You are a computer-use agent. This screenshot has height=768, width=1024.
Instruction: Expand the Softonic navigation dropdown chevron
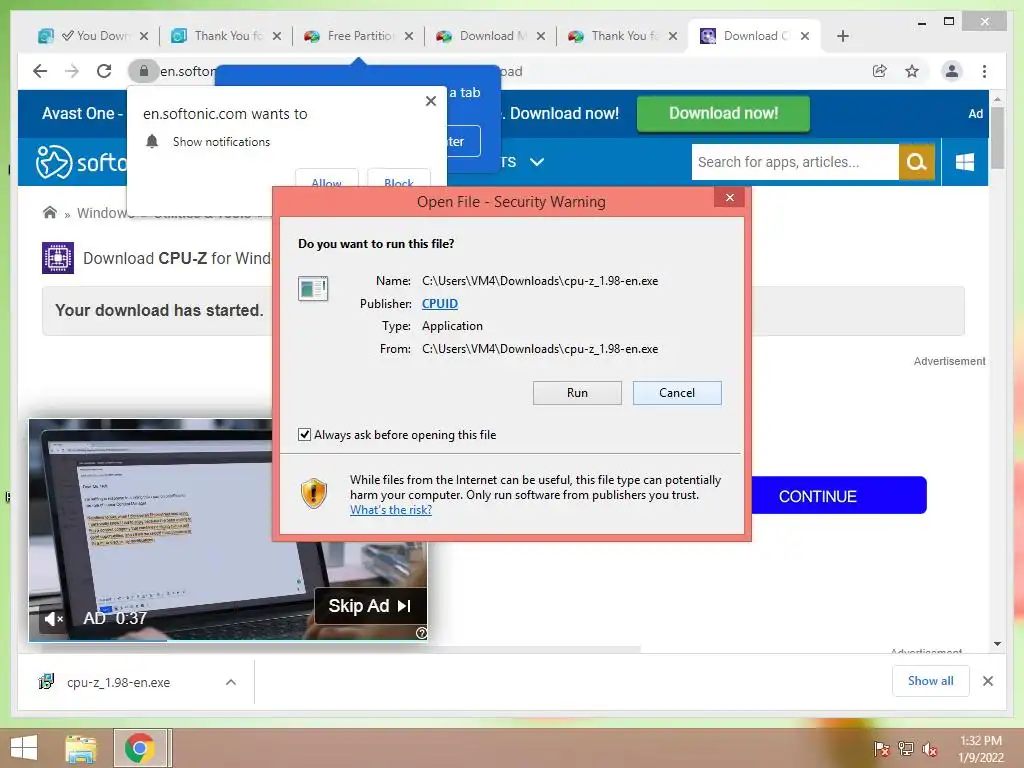point(537,162)
